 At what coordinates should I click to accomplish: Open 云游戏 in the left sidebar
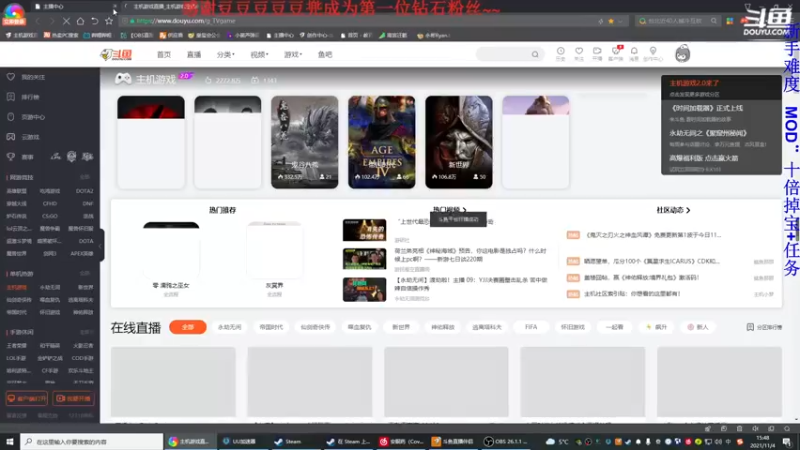click(x=30, y=137)
